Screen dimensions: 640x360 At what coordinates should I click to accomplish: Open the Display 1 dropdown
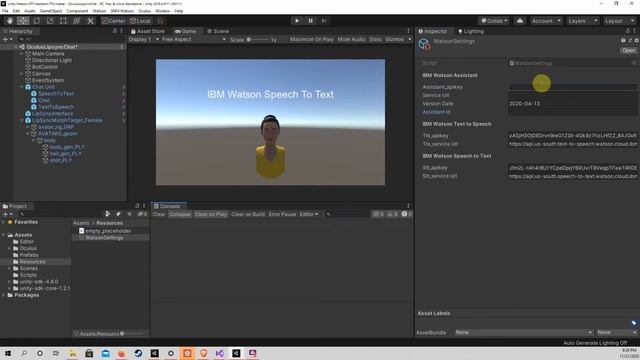pos(144,39)
